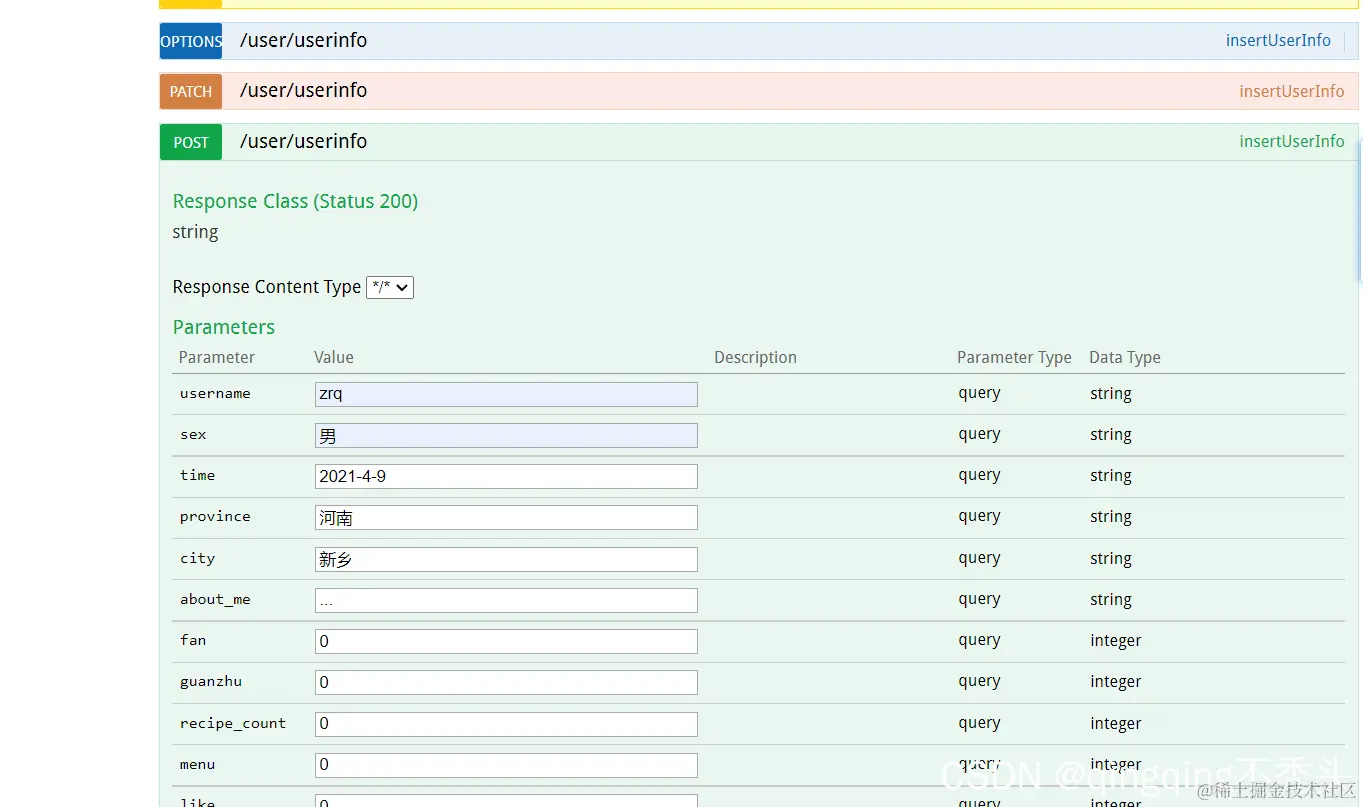Click the sex value field

[506, 435]
